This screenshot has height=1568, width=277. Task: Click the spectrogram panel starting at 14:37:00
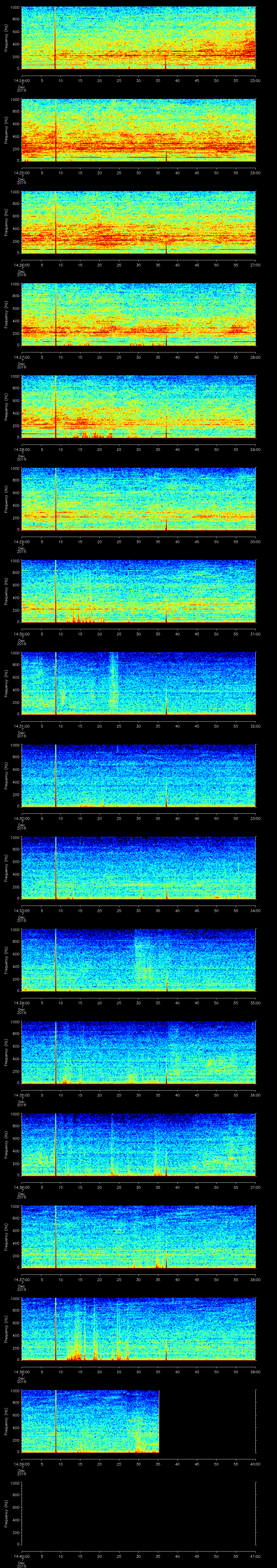[139, 1237]
